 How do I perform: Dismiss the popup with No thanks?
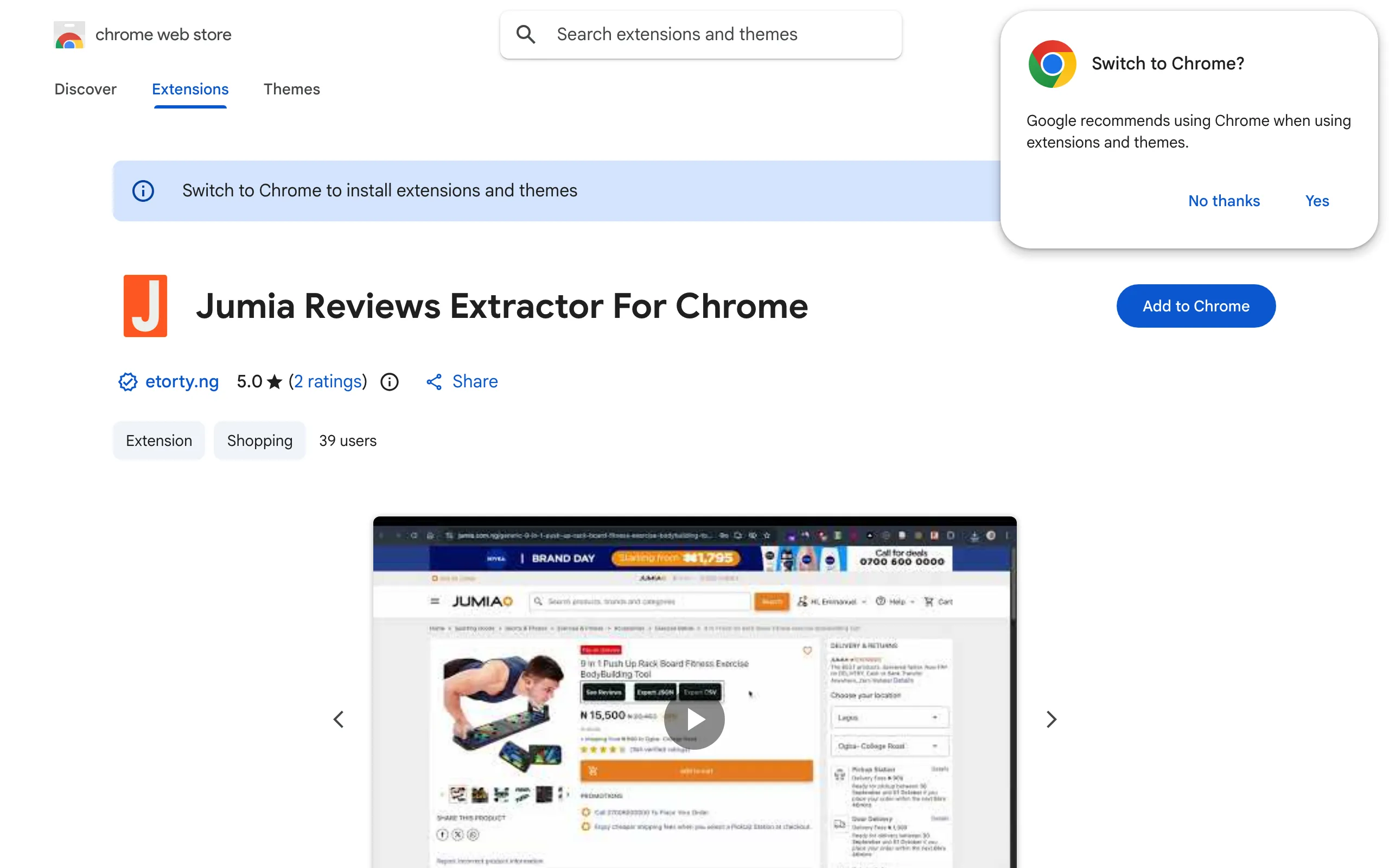pos(1224,201)
